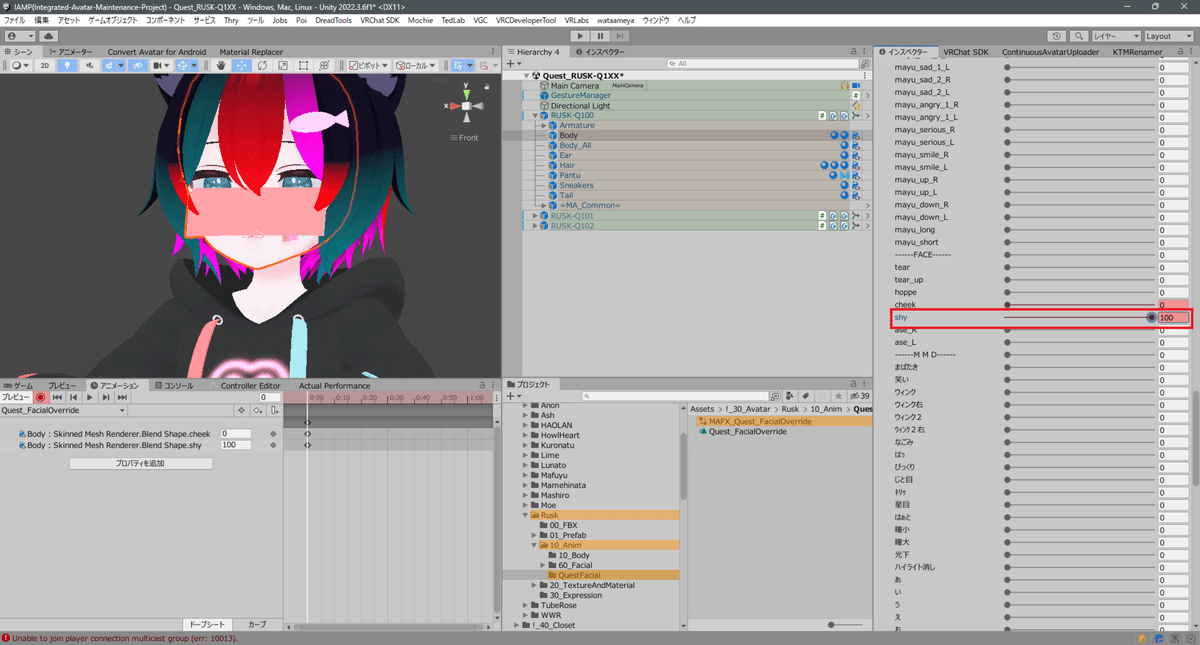Image resolution: width=1200 pixels, height=645 pixels.
Task: Open Undo History icon at top right
Action: 1056,36
